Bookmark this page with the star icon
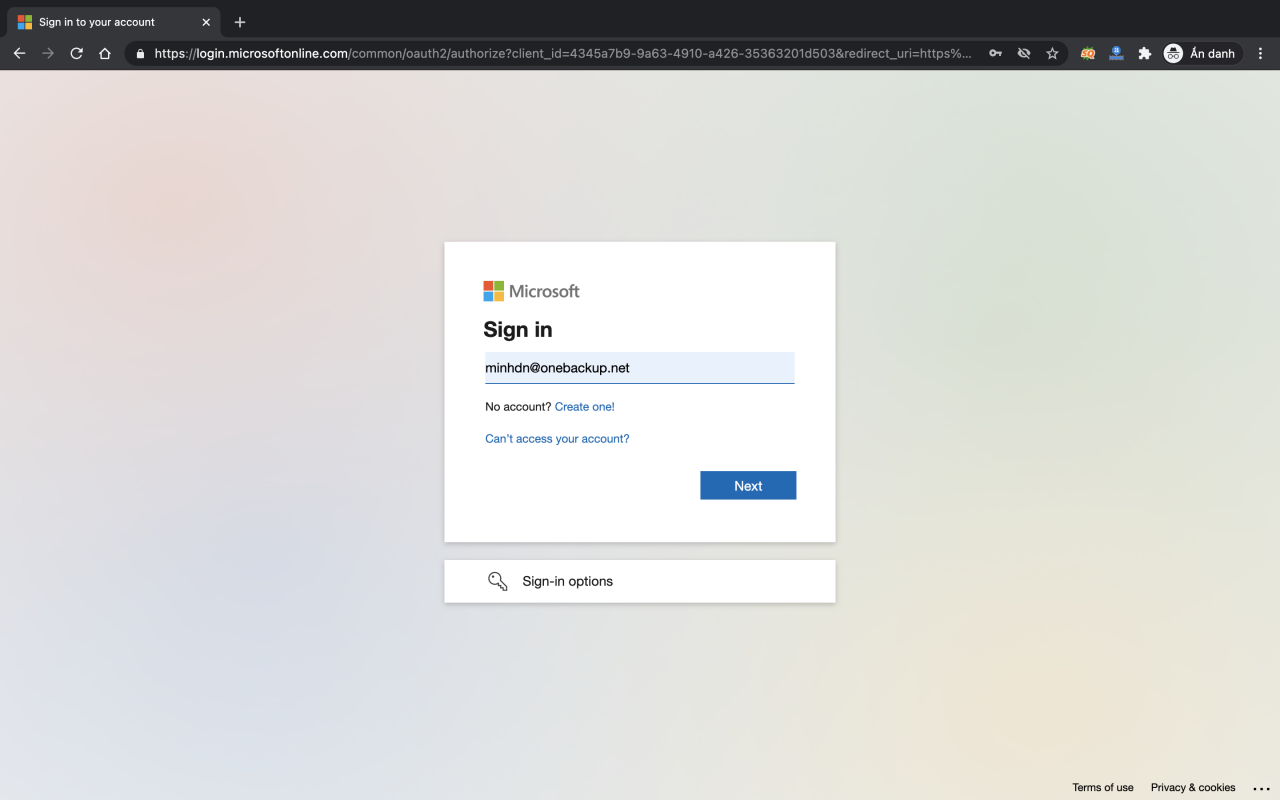 pos(1052,54)
